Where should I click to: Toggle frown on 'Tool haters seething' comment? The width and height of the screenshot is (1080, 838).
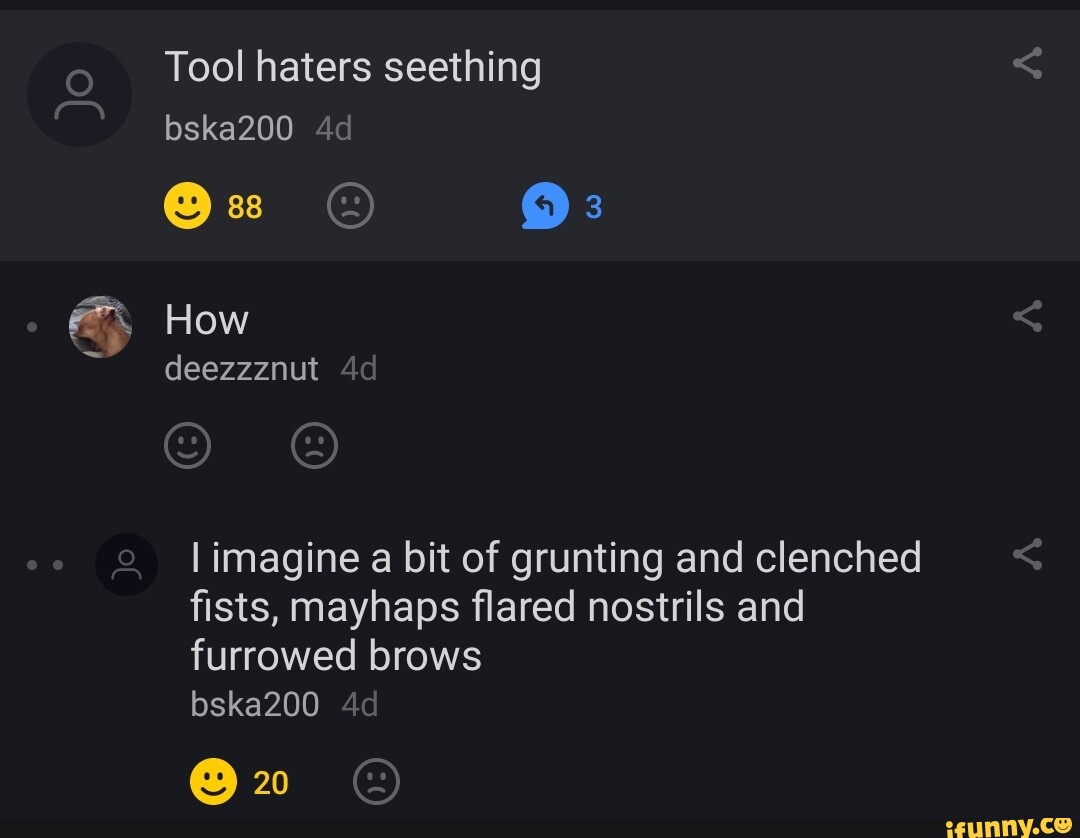click(x=350, y=207)
